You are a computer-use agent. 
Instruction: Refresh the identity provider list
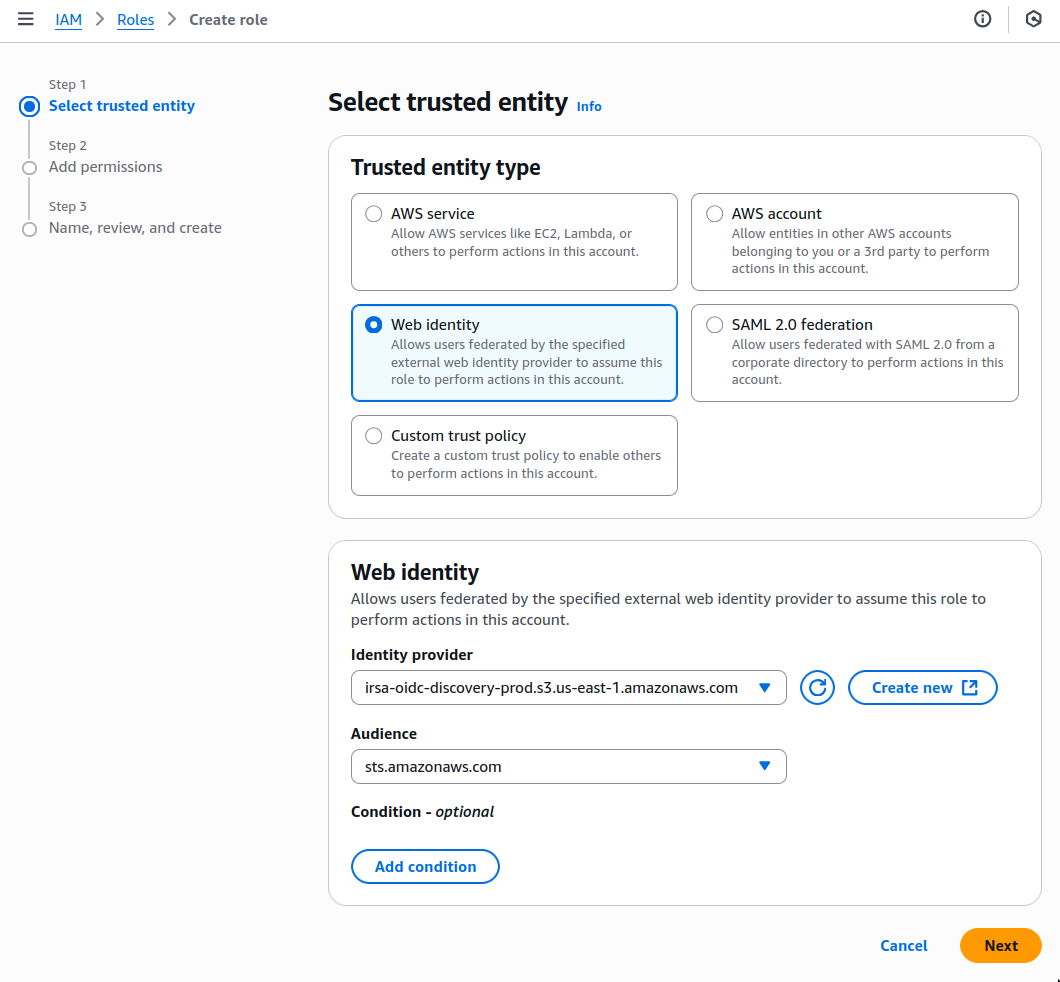pos(817,687)
